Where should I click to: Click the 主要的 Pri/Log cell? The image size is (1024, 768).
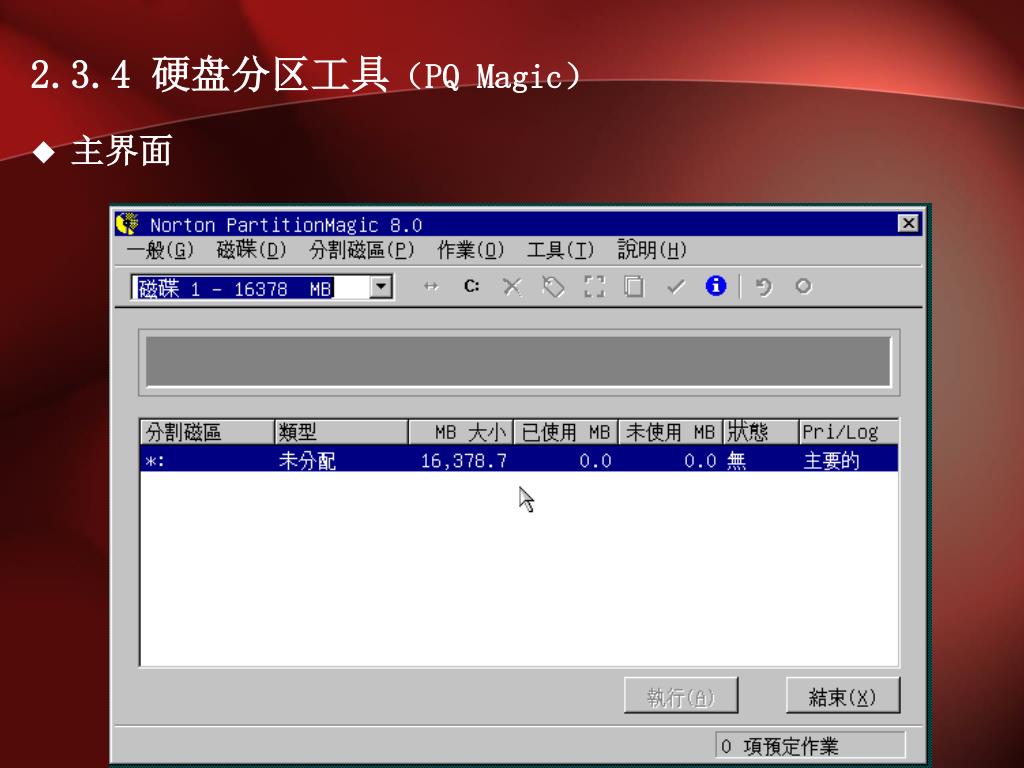(831, 460)
